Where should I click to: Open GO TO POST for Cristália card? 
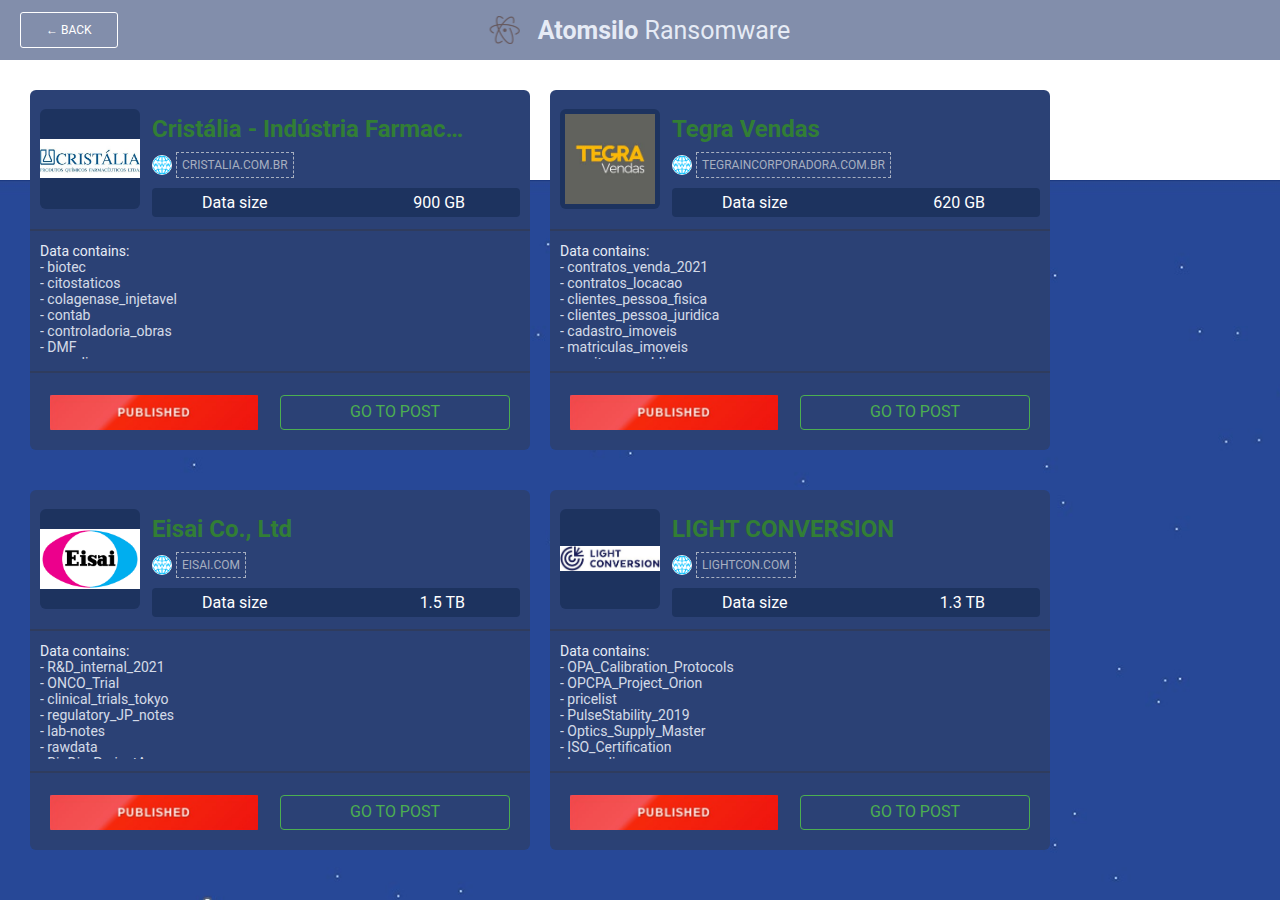(395, 412)
